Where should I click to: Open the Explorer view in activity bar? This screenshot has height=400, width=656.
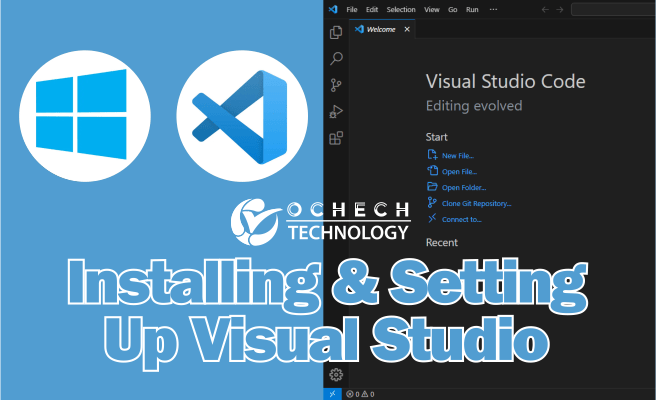336,32
